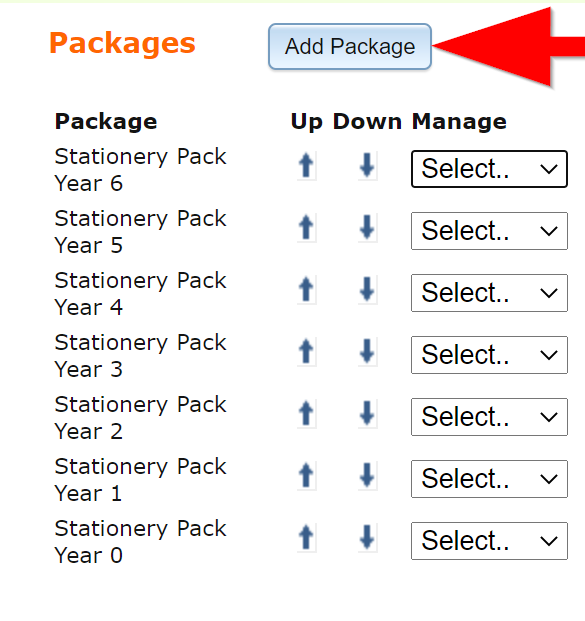Move Stationery Pack Year 6 up
Image resolution: width=585 pixels, height=621 pixels.
coord(307,166)
